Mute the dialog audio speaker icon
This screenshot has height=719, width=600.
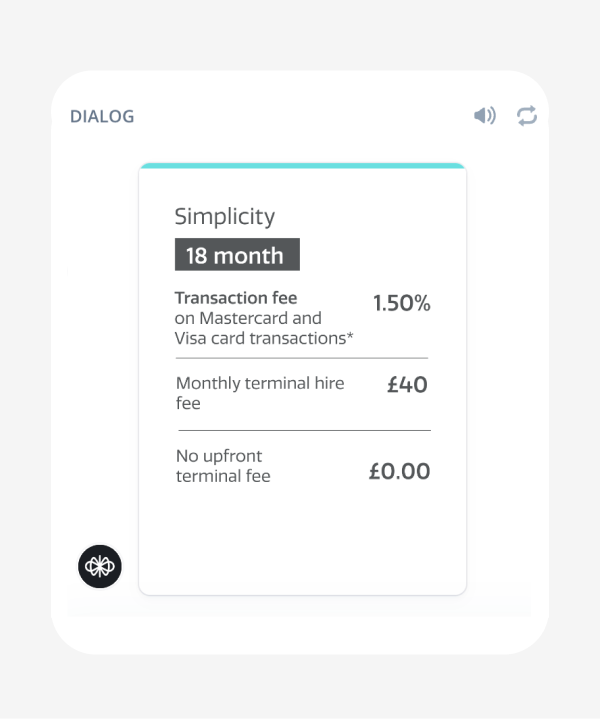pyautogui.click(x=484, y=116)
